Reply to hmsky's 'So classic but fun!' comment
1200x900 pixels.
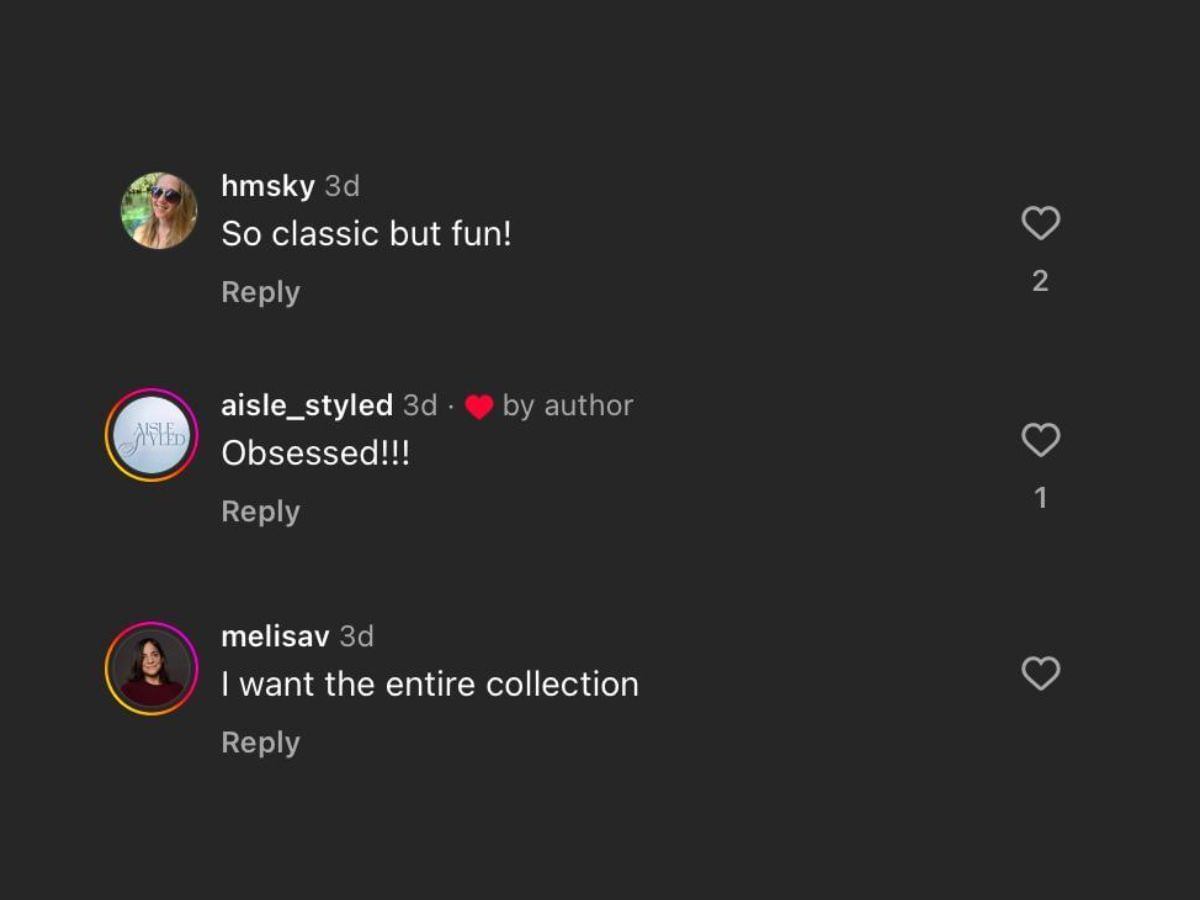point(260,292)
